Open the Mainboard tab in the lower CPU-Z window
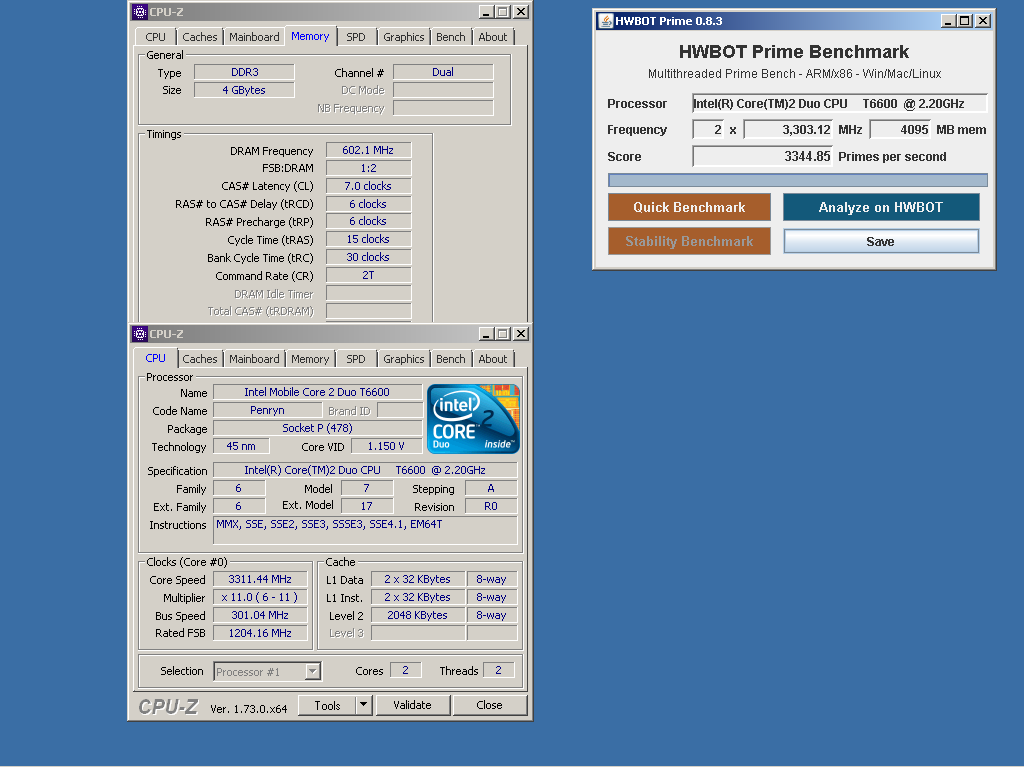The width and height of the screenshot is (1024, 768). 254,359
